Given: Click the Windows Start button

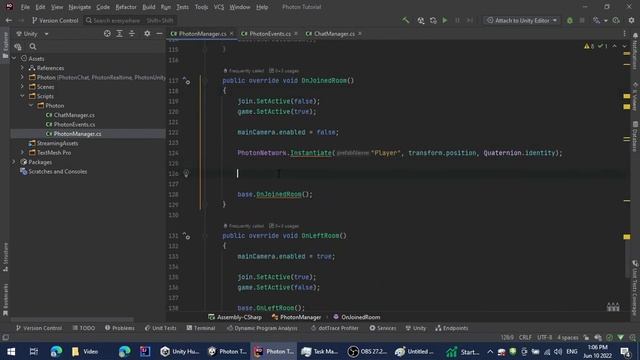Looking at the screenshot, I should (x=11, y=351).
